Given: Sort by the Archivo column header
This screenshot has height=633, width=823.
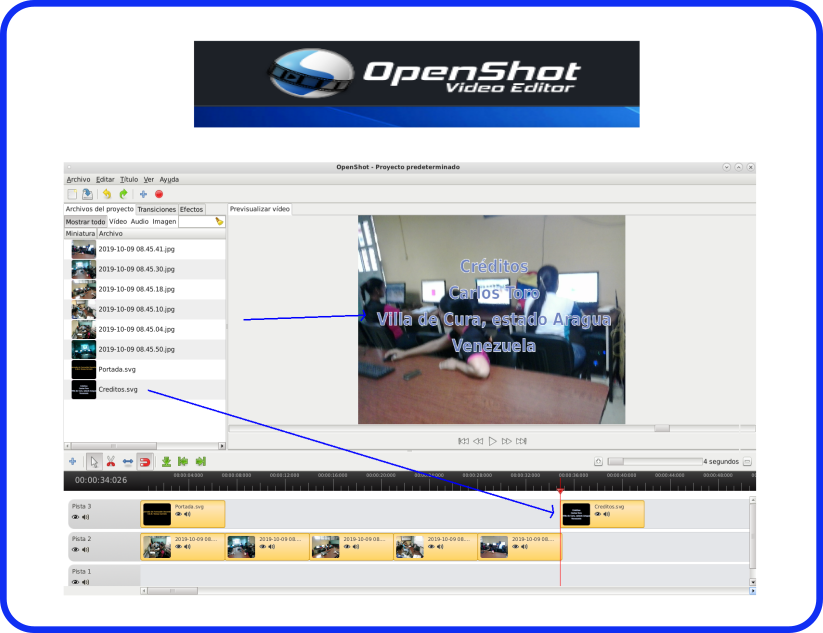Looking at the screenshot, I should (161, 234).
